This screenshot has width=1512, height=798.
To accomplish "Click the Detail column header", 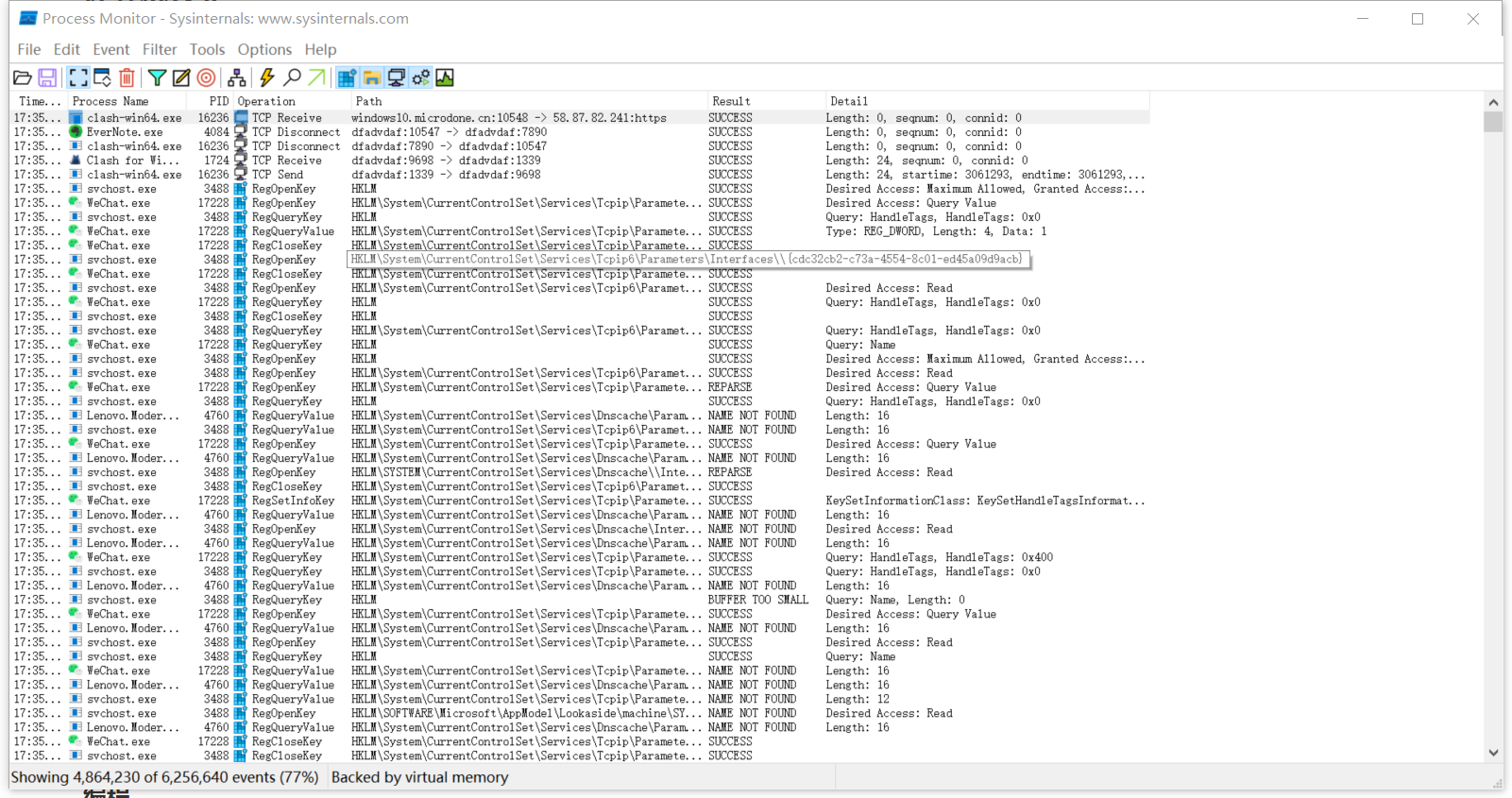I will tap(987, 101).
